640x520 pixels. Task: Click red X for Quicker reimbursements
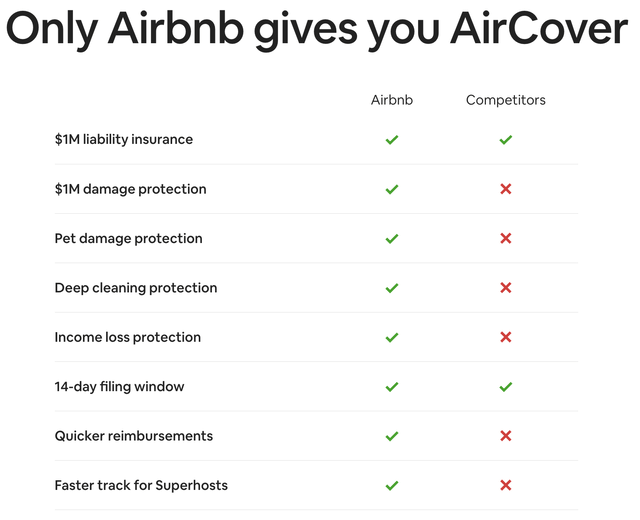(x=505, y=436)
